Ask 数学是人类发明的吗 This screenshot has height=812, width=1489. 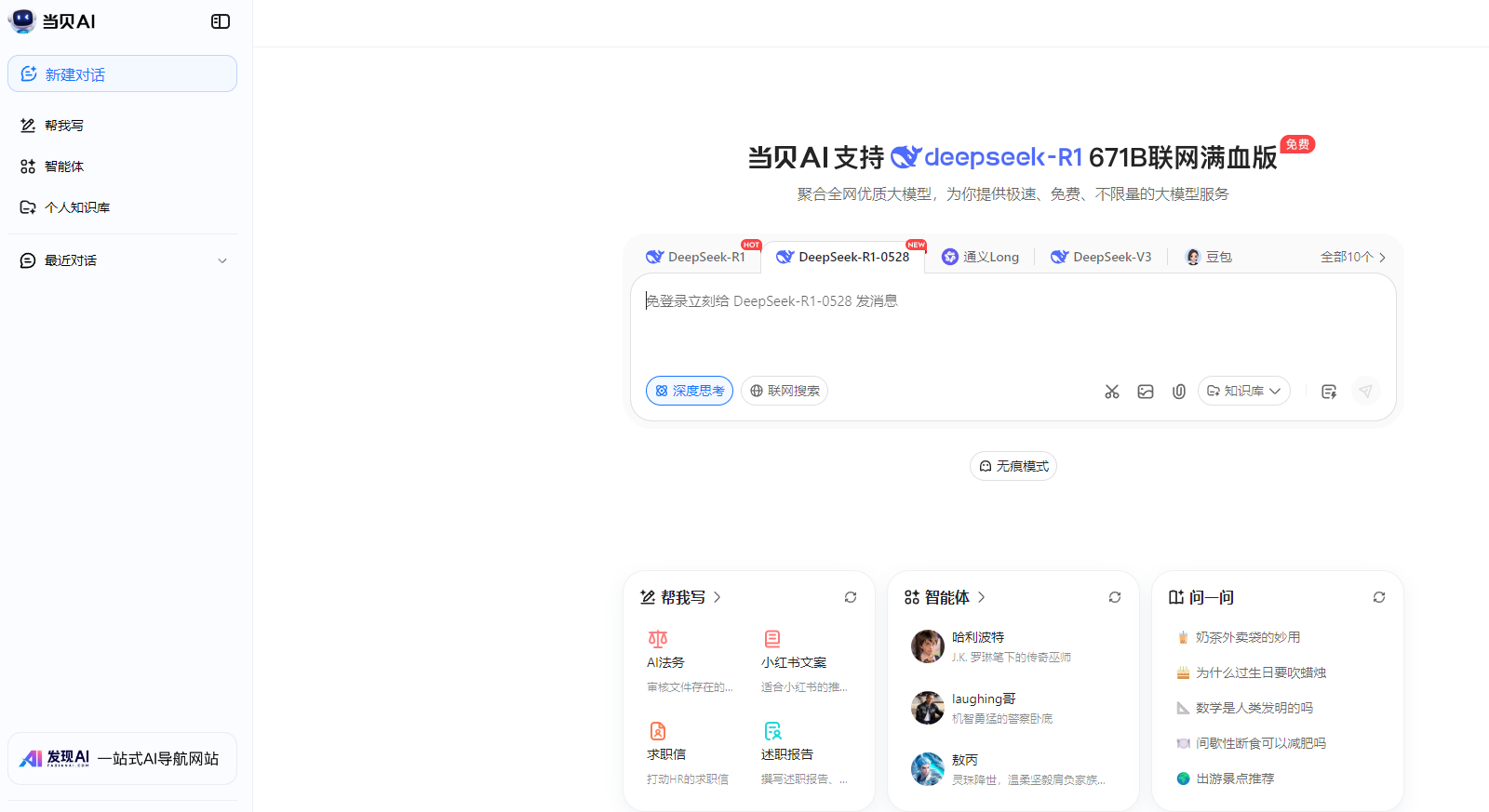coord(1245,708)
